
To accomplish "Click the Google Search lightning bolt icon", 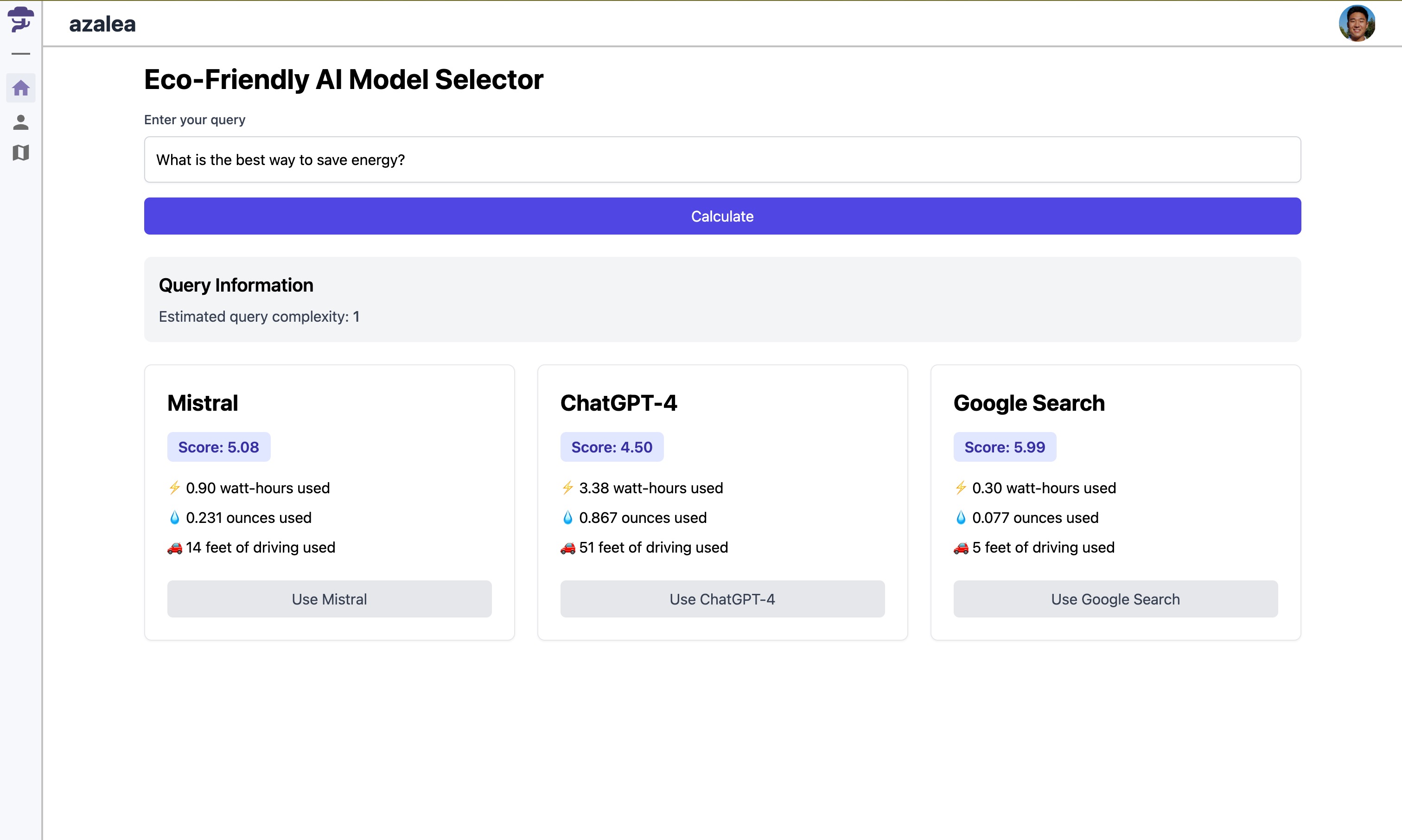I will (x=961, y=487).
